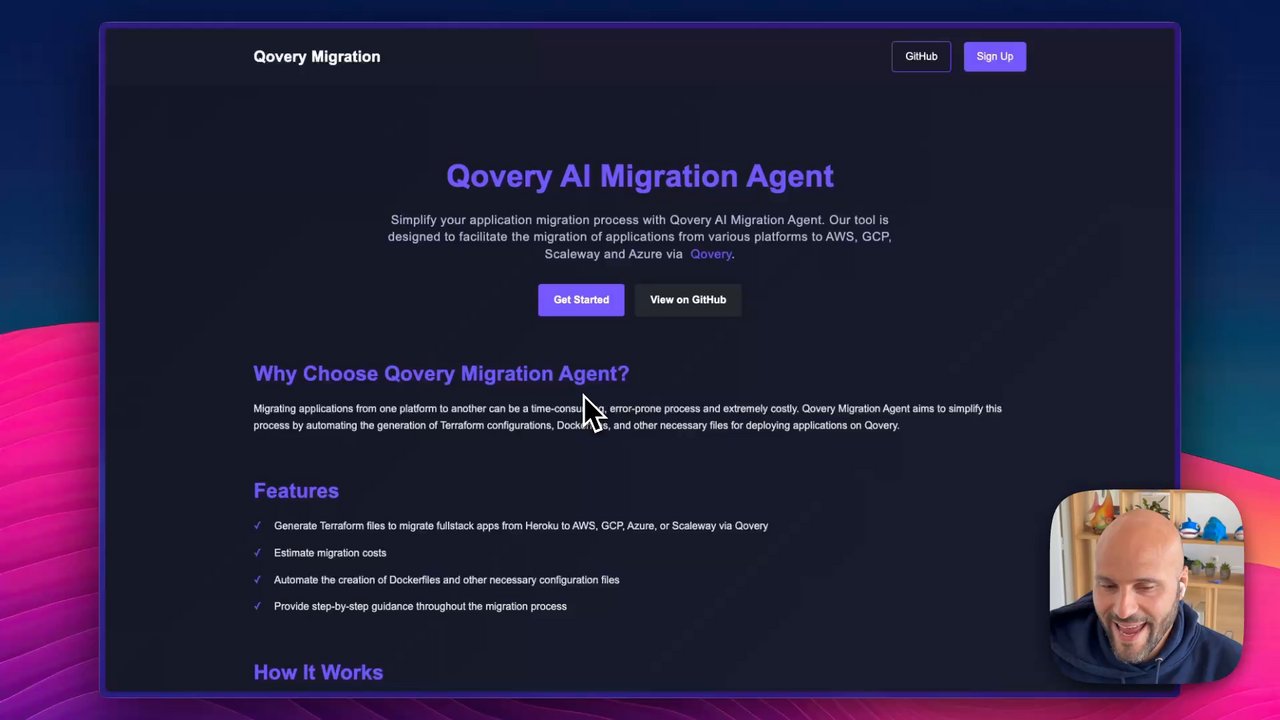The width and height of the screenshot is (1280, 720).
Task: Click checkmark beside Estimate migration costs
Action: (257, 553)
